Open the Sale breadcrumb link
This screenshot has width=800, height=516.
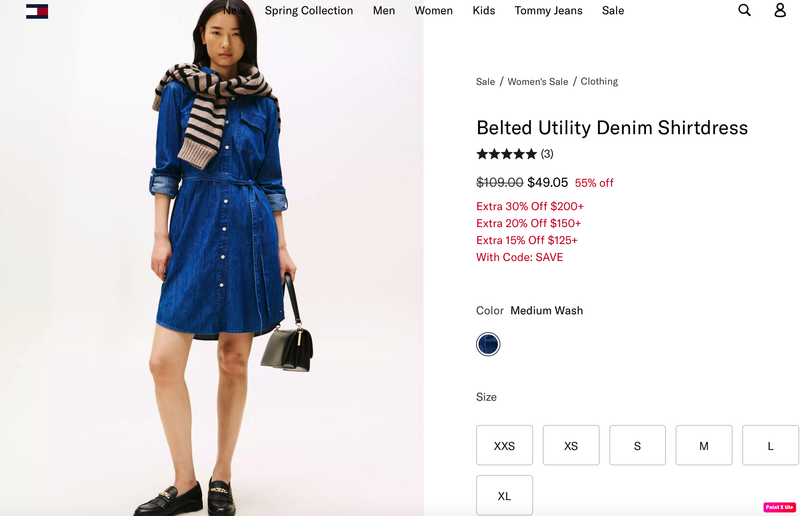485,82
